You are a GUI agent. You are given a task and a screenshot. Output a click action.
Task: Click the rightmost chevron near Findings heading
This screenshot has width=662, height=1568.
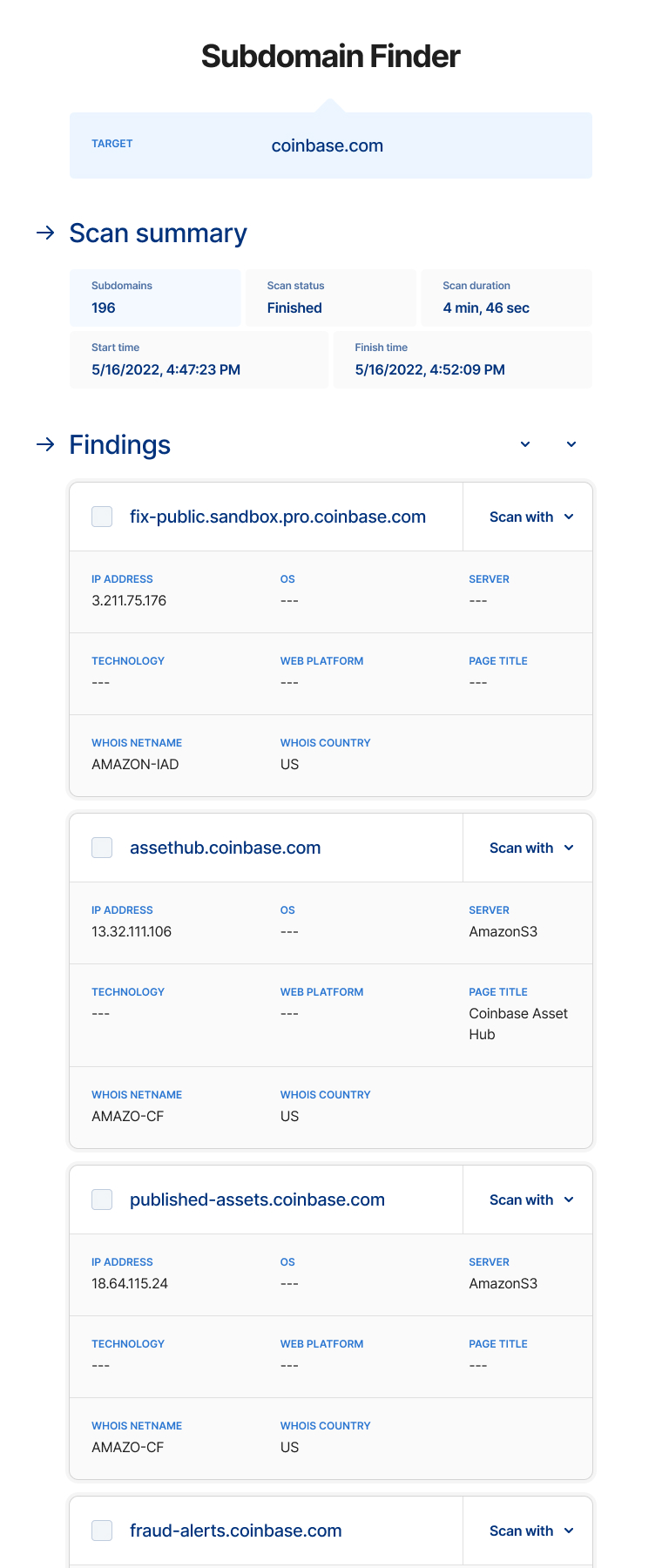point(571,444)
